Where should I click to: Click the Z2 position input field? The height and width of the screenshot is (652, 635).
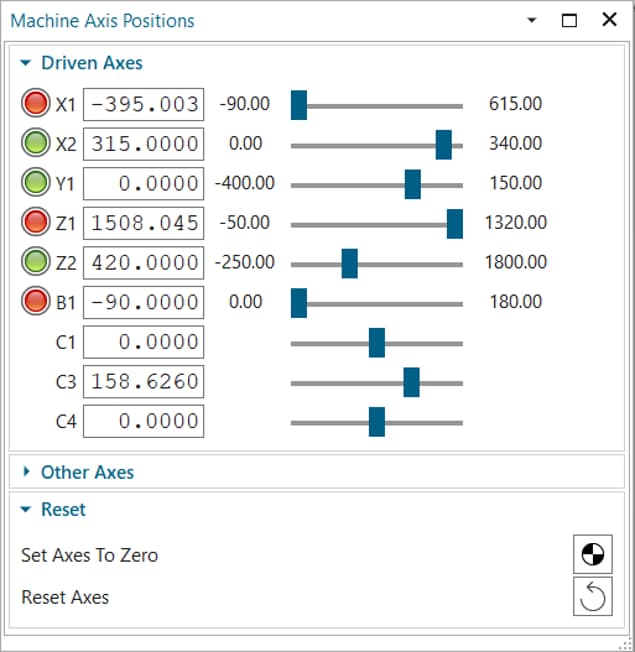point(143,263)
